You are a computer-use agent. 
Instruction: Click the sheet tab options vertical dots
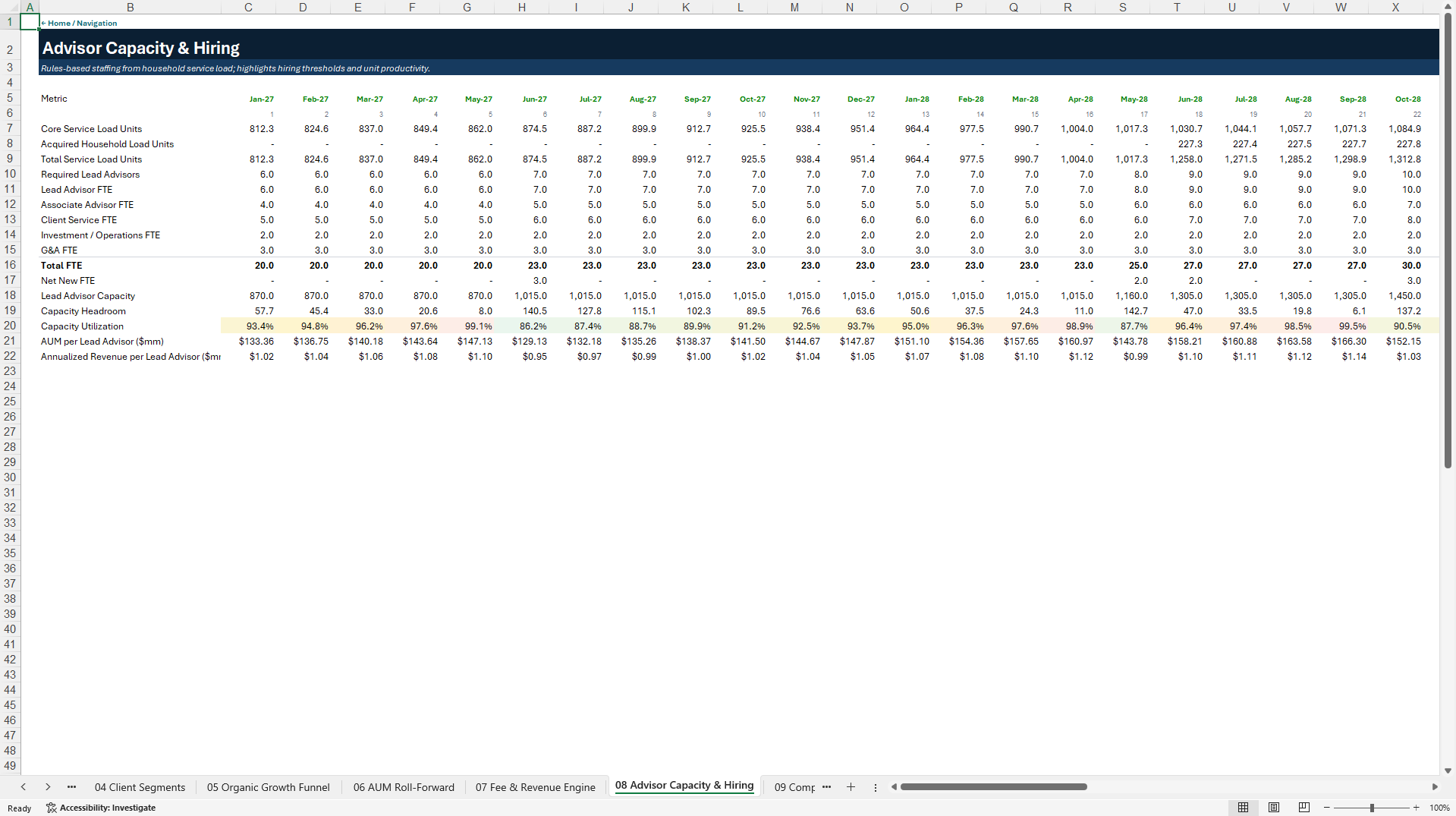[875, 787]
